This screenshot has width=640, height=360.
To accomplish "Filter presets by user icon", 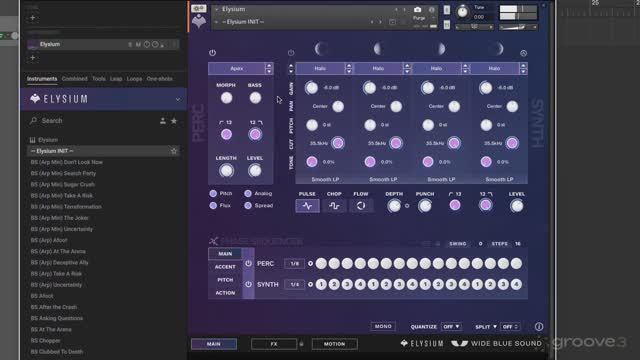I will (162, 120).
